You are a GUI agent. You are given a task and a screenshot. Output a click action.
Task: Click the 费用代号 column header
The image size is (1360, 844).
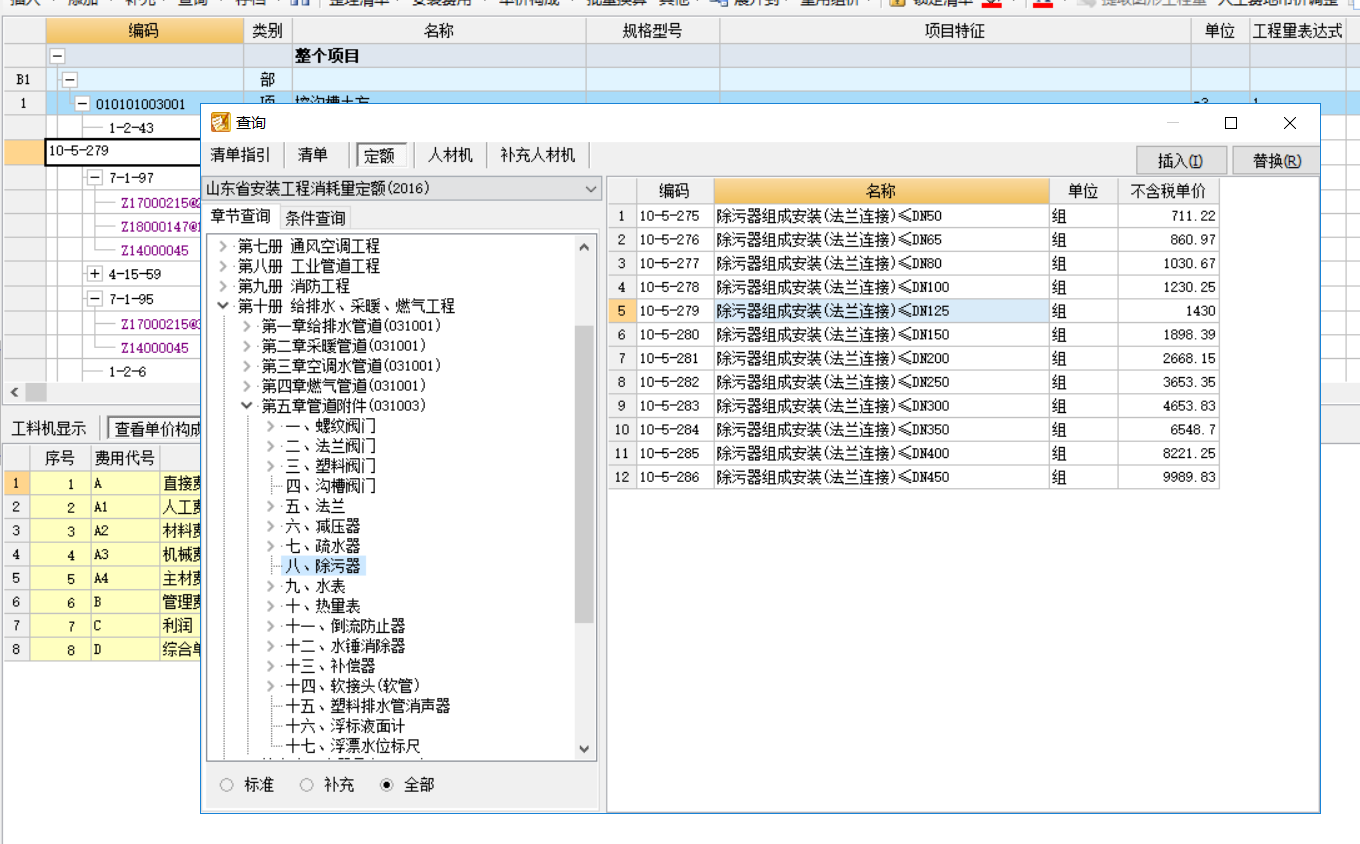[125, 458]
